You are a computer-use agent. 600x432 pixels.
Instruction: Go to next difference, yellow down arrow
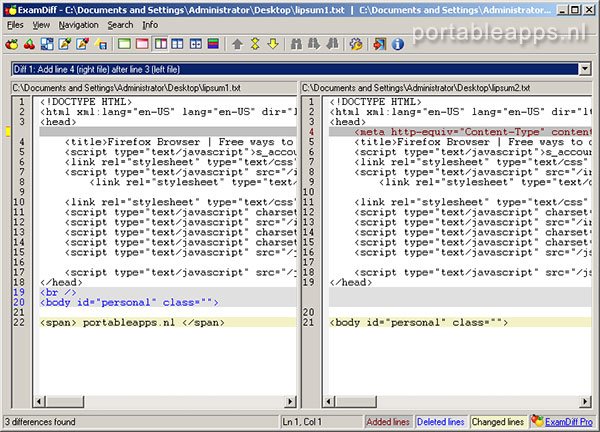click(273, 44)
